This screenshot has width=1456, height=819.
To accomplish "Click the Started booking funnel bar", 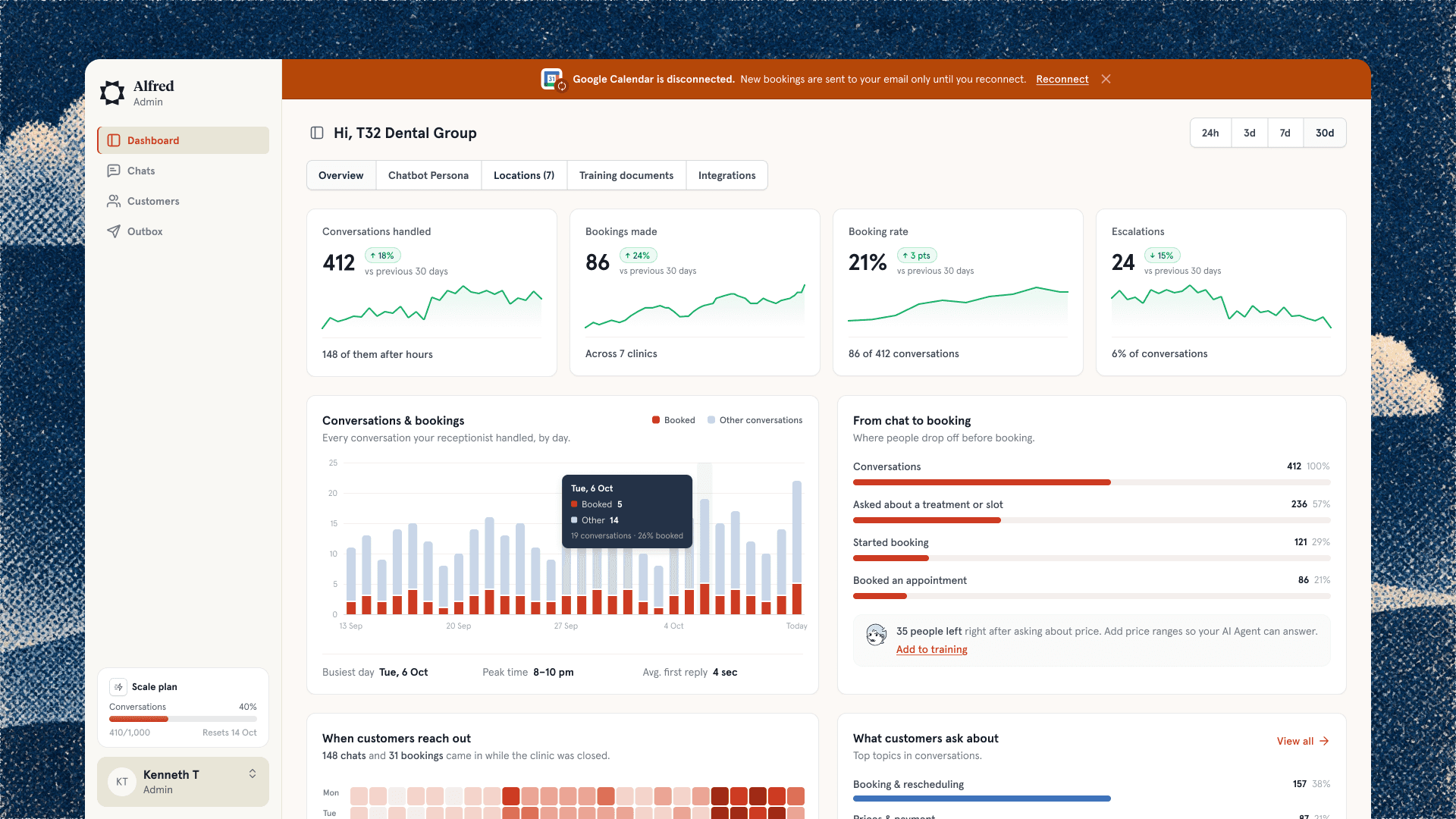I will click(1091, 558).
